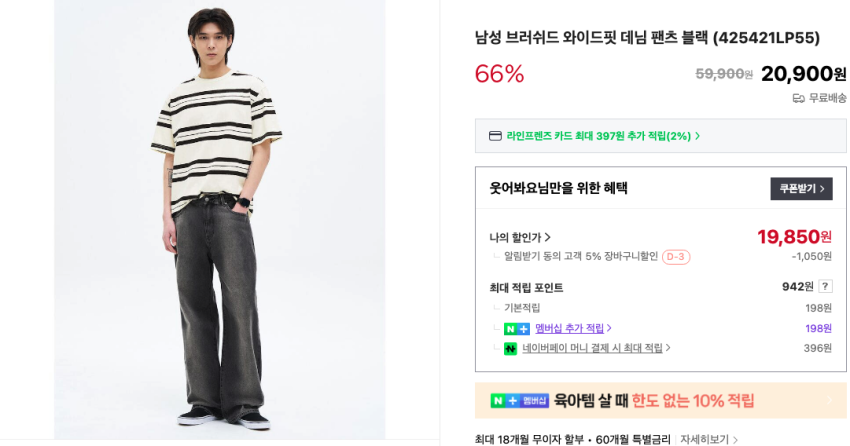
Task: Click the arrow on the 육아템 banner
Action: coord(828,400)
